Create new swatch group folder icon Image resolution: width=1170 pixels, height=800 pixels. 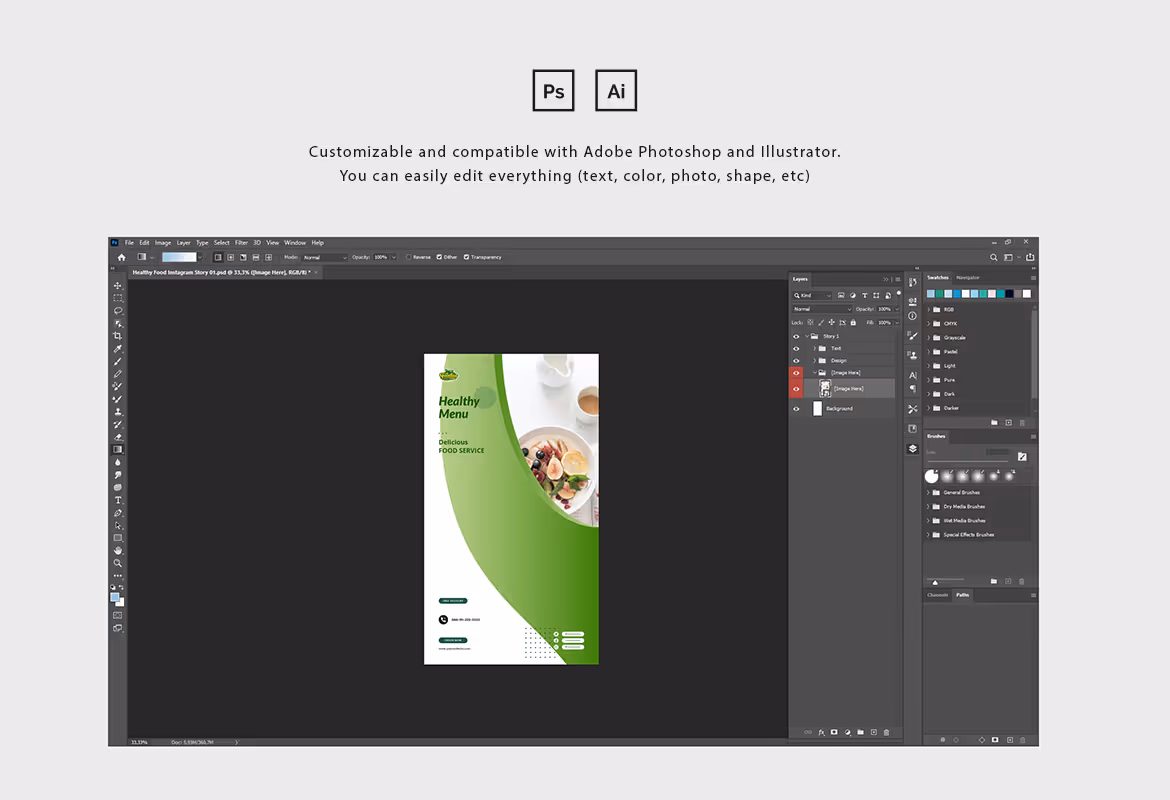(x=994, y=422)
